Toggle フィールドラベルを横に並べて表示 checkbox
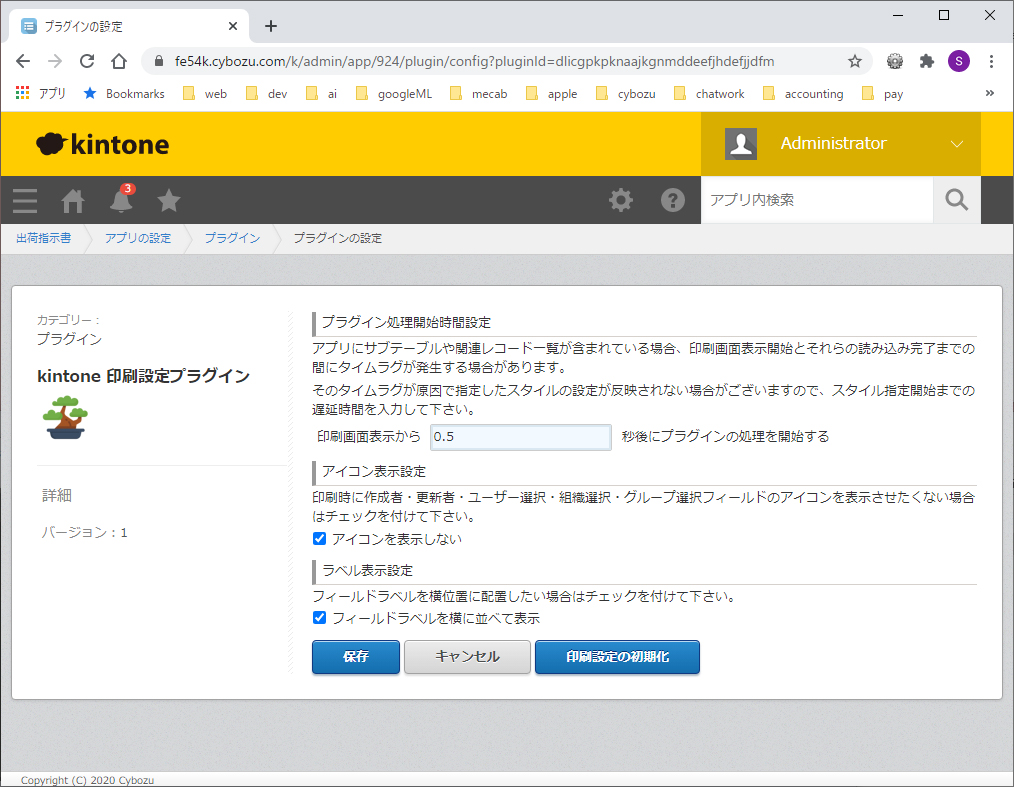Screen dimensions: 1014x787 coord(319,618)
